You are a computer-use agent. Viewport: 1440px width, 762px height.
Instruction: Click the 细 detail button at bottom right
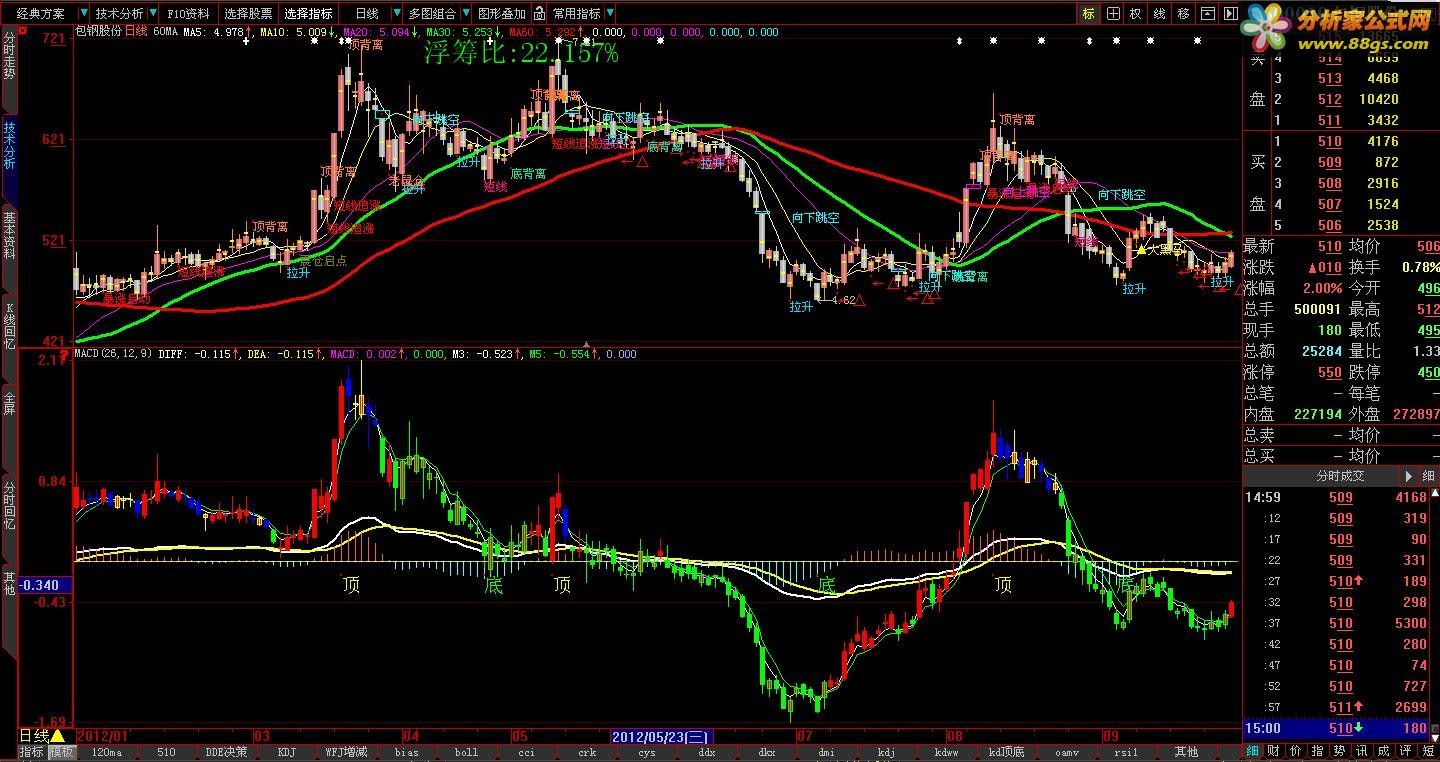[1253, 751]
